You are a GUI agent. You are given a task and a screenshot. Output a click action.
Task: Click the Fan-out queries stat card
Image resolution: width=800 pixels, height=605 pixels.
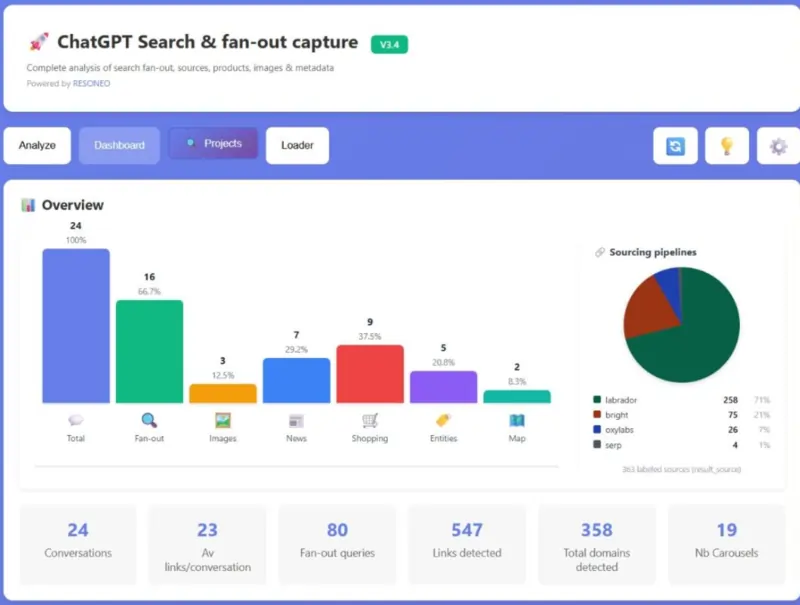click(337, 544)
